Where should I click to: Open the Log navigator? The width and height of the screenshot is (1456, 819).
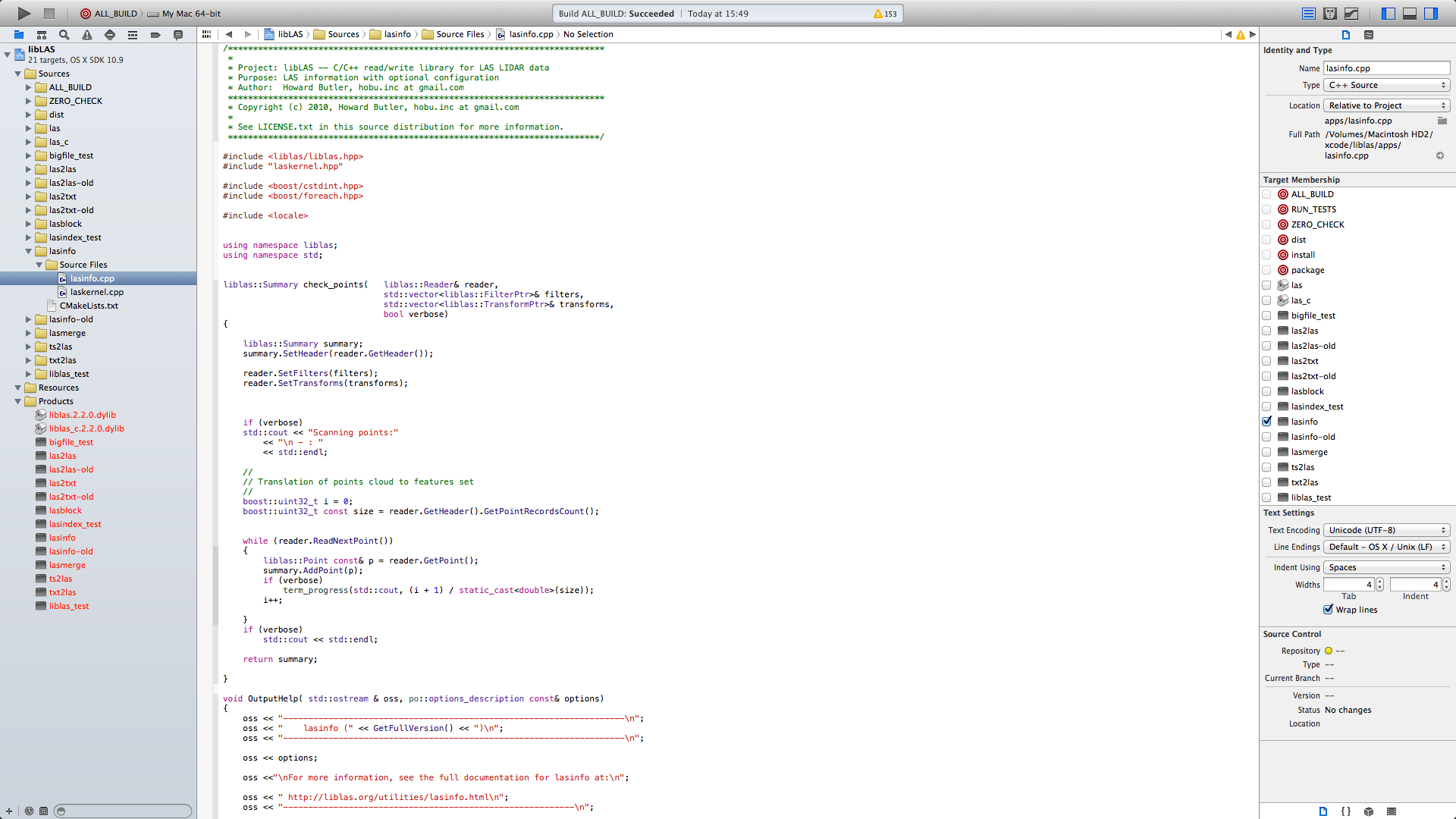click(x=178, y=35)
